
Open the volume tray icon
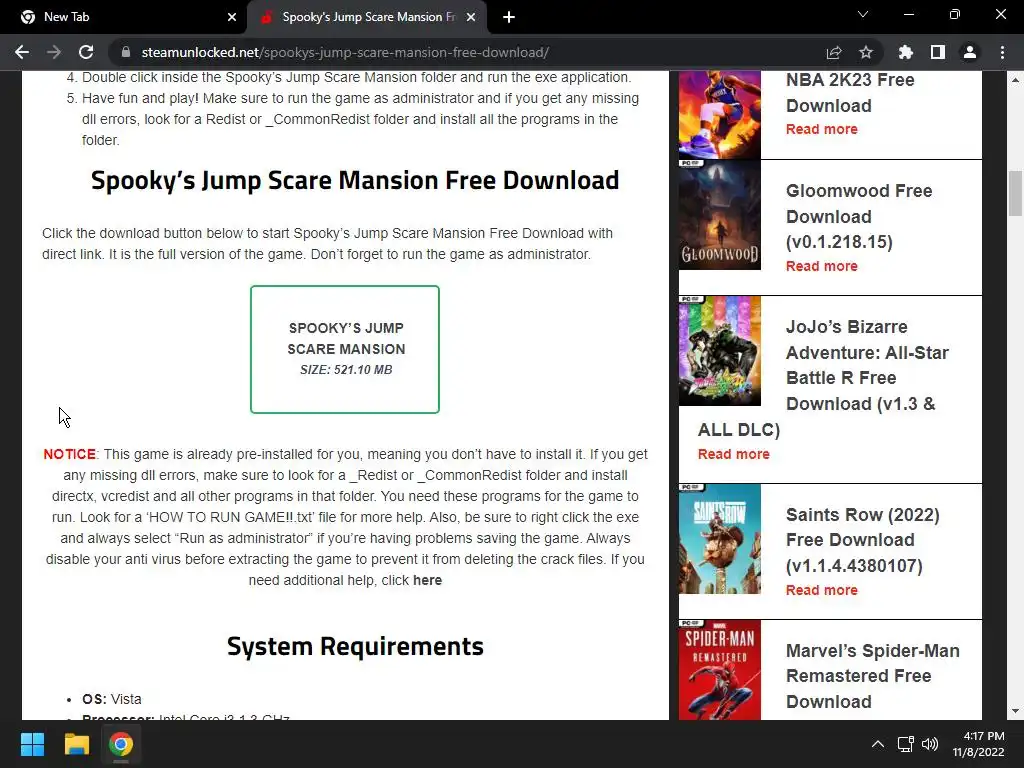(930, 744)
